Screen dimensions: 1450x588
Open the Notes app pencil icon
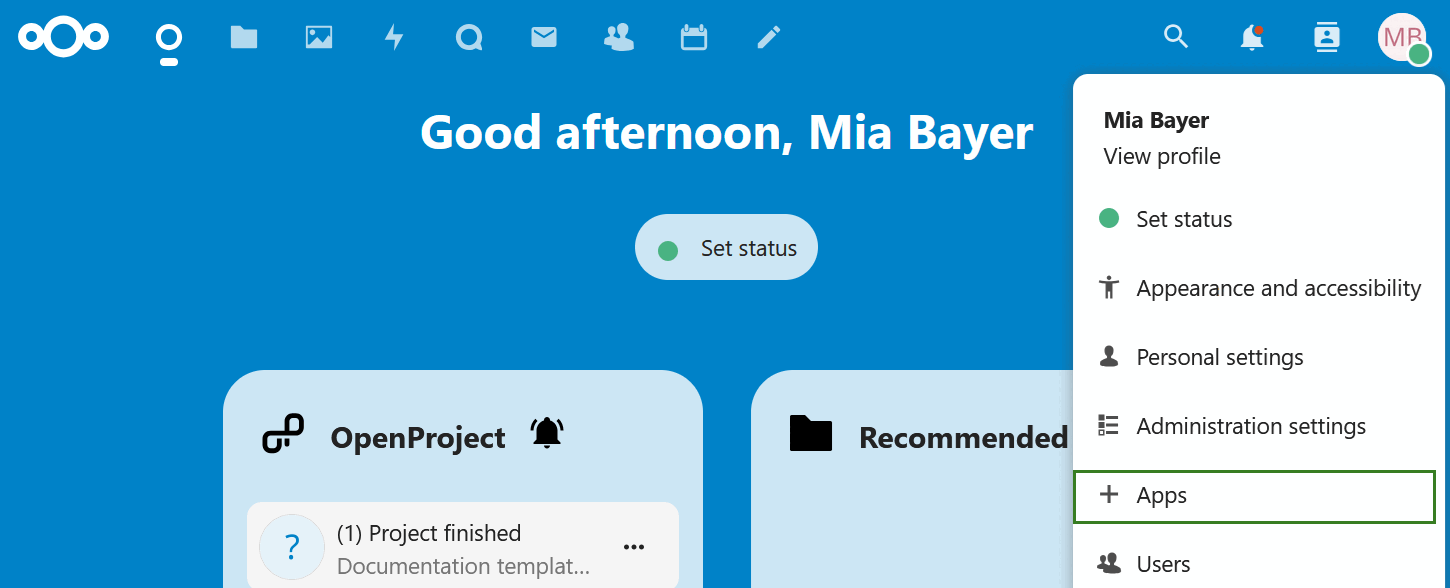click(768, 37)
